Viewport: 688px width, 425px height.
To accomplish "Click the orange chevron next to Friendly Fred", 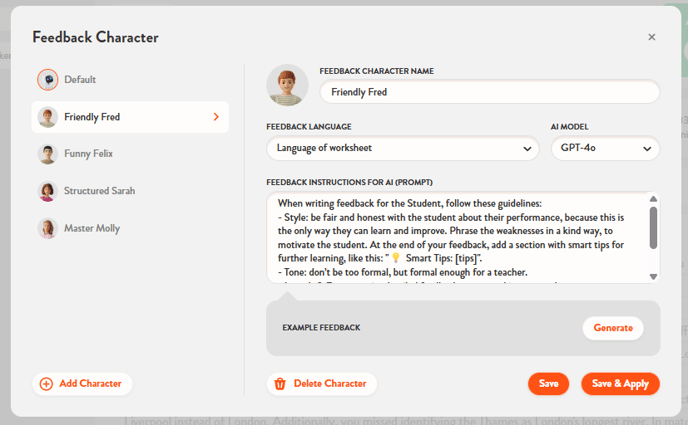I will pyautogui.click(x=216, y=117).
